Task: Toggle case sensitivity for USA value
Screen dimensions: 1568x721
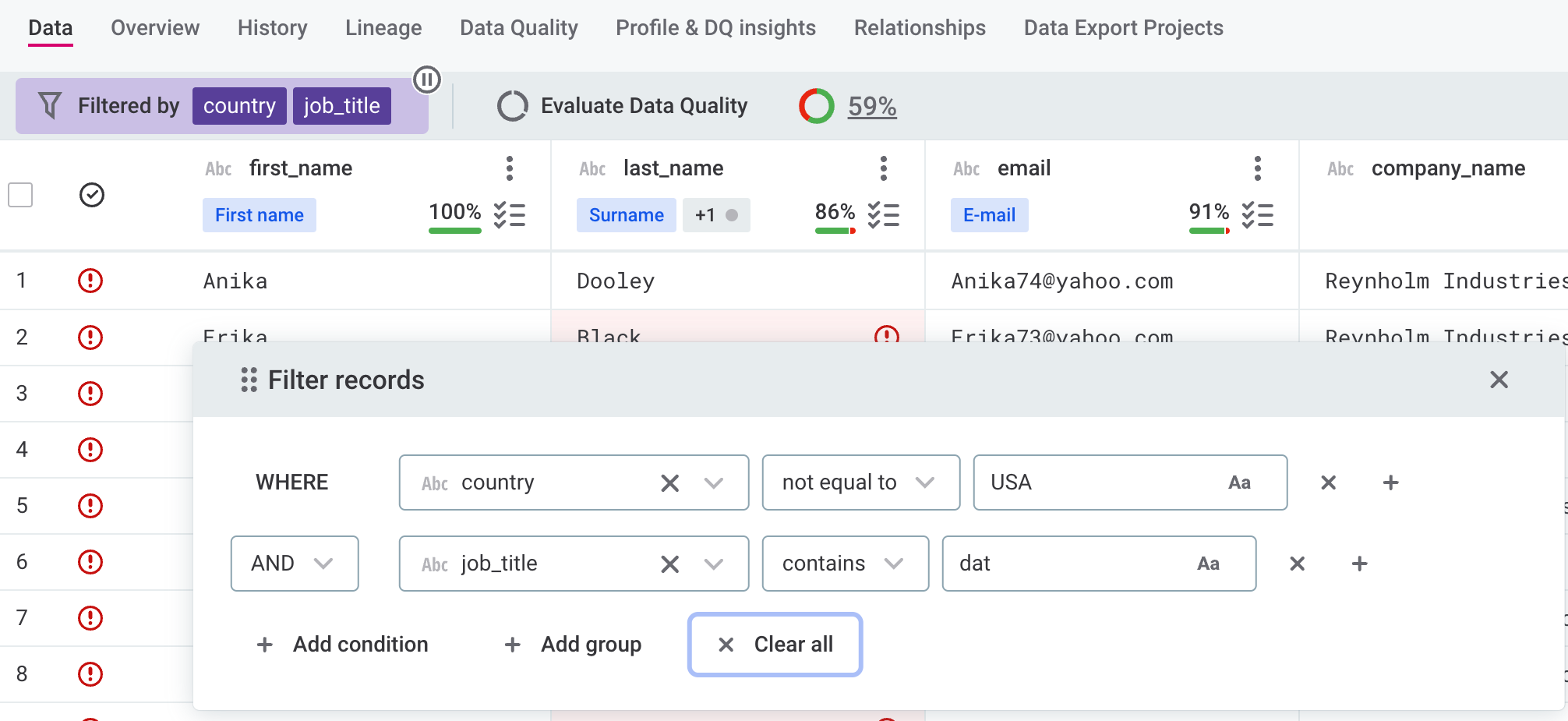Action: [1239, 483]
